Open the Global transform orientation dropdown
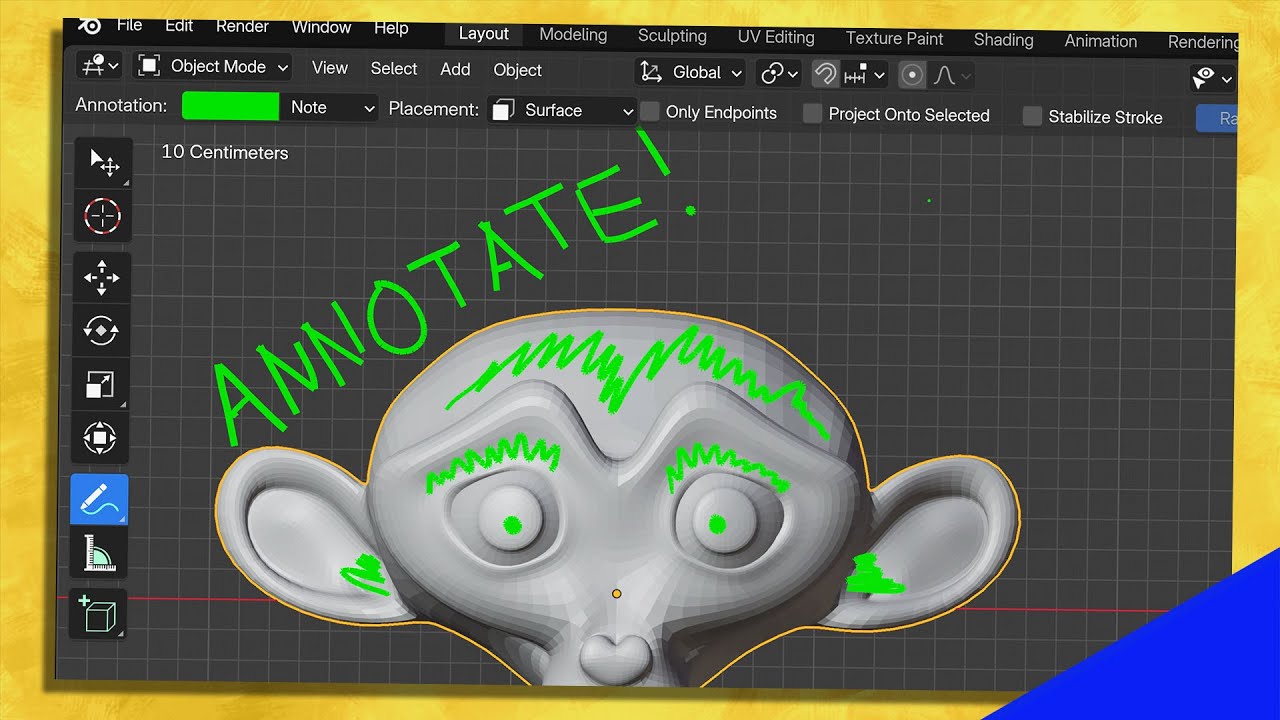1280x720 pixels. pos(690,72)
